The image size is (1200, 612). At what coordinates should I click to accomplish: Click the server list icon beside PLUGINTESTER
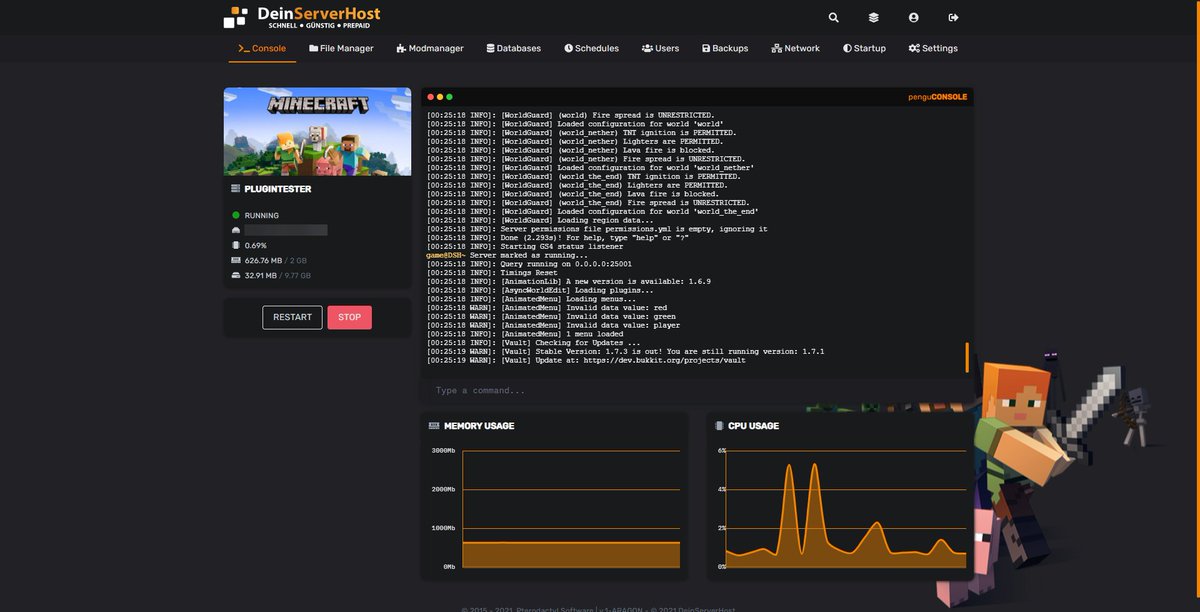point(236,188)
